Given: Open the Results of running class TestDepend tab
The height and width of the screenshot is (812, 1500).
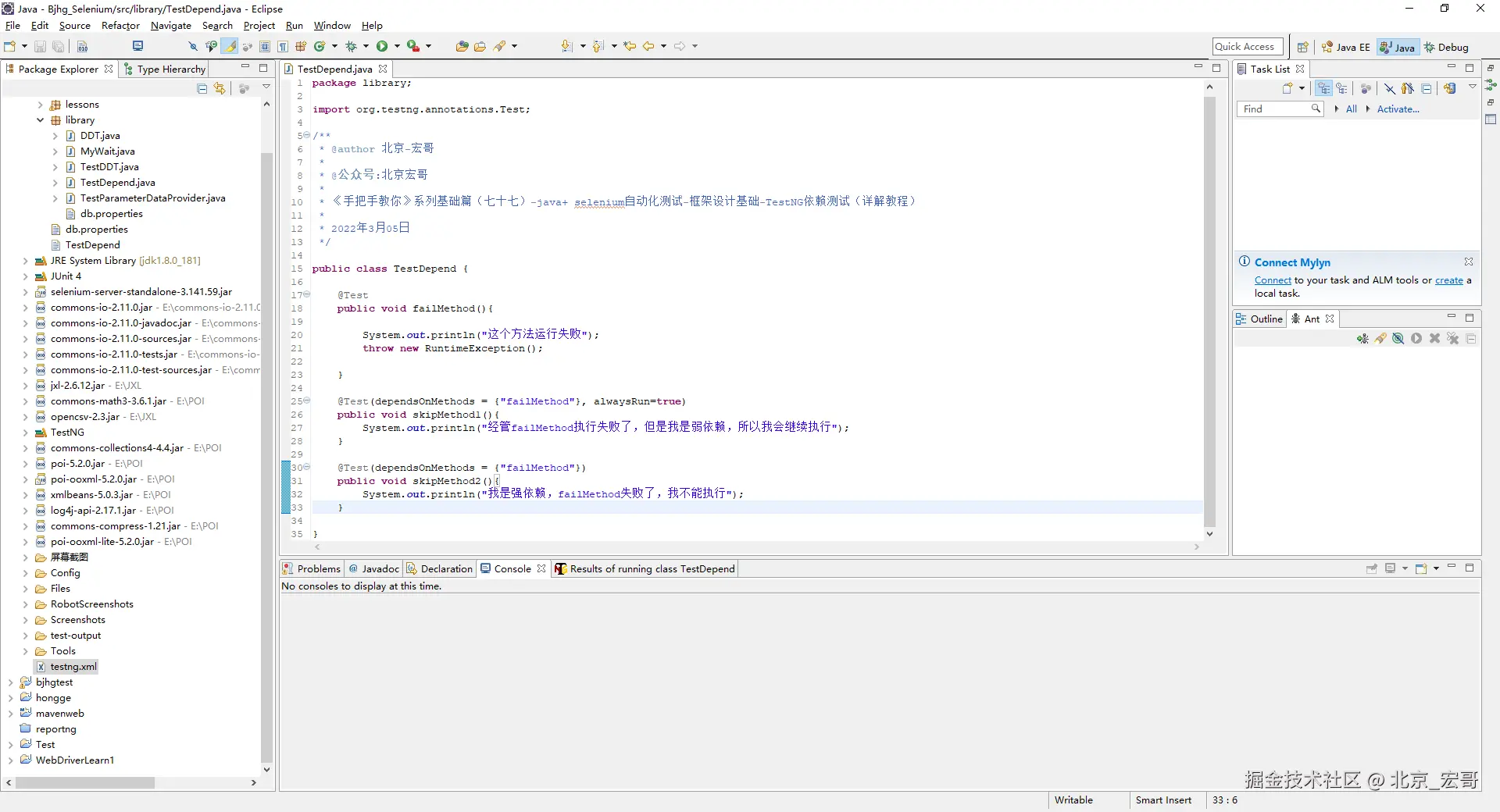Looking at the screenshot, I should 645,568.
